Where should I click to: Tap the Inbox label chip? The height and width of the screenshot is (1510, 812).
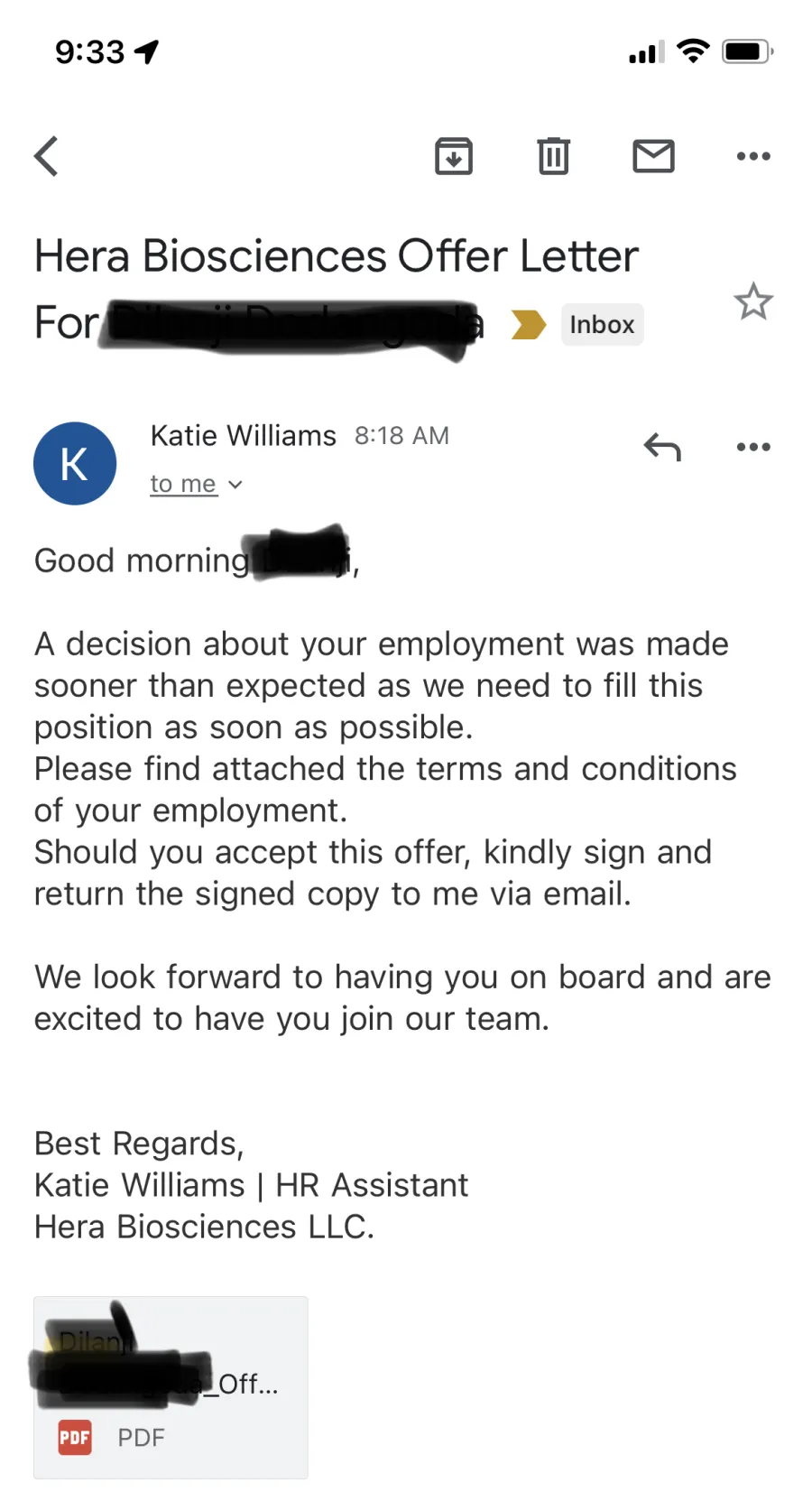pos(602,324)
